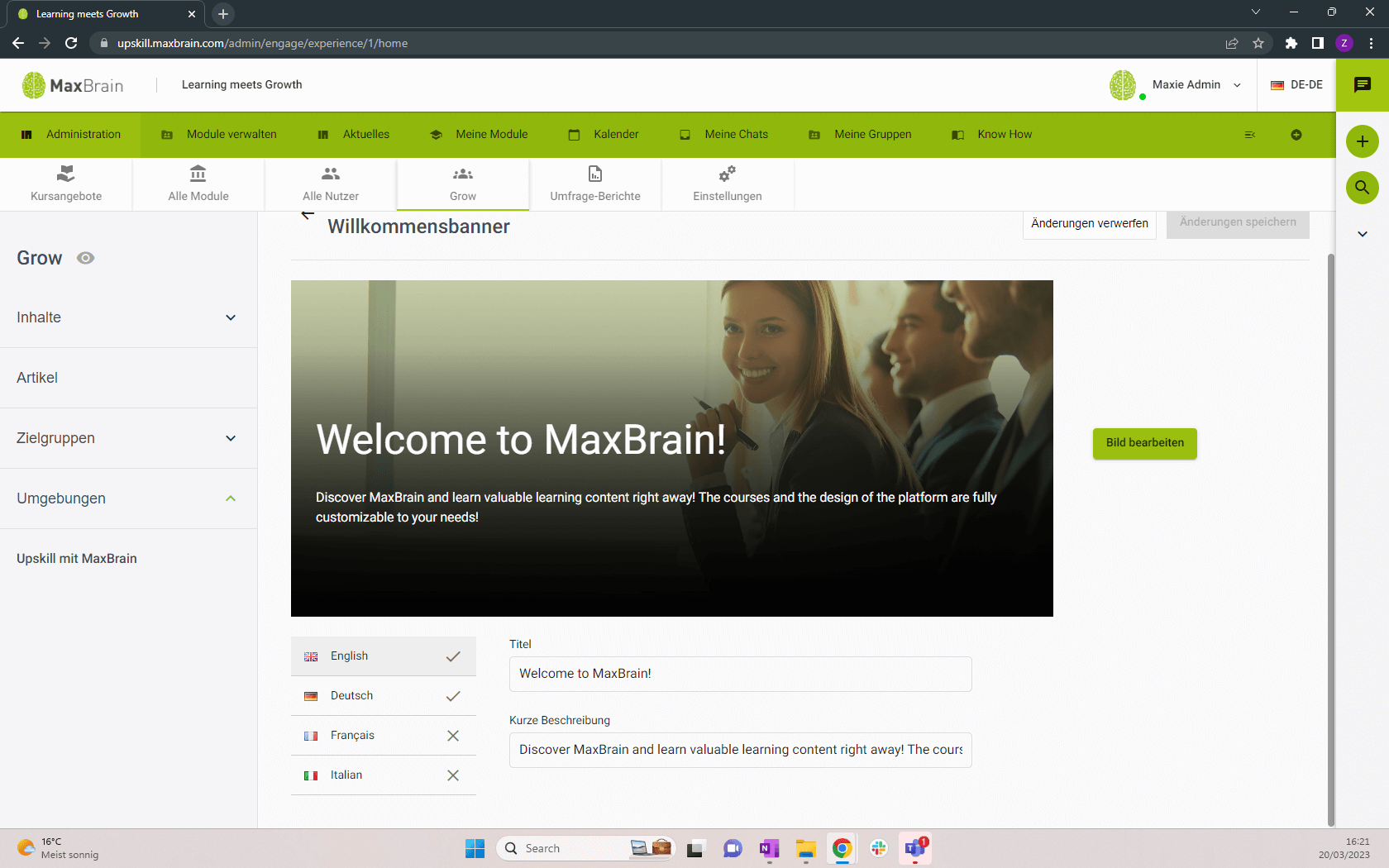The width and height of the screenshot is (1389, 868).
Task: Click the green search magnifier button
Action: click(1363, 188)
